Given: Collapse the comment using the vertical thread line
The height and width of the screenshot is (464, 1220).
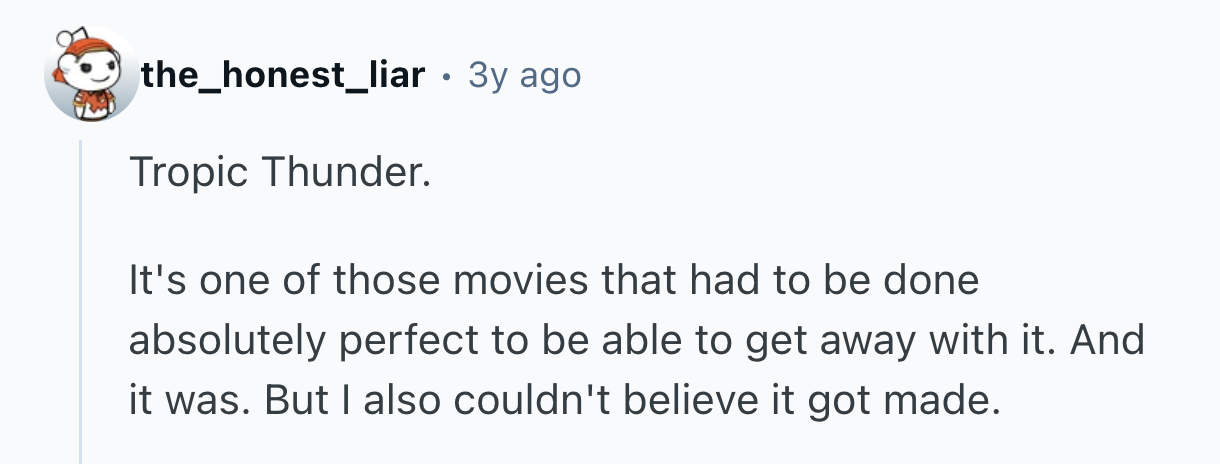Looking at the screenshot, I should [83, 300].
